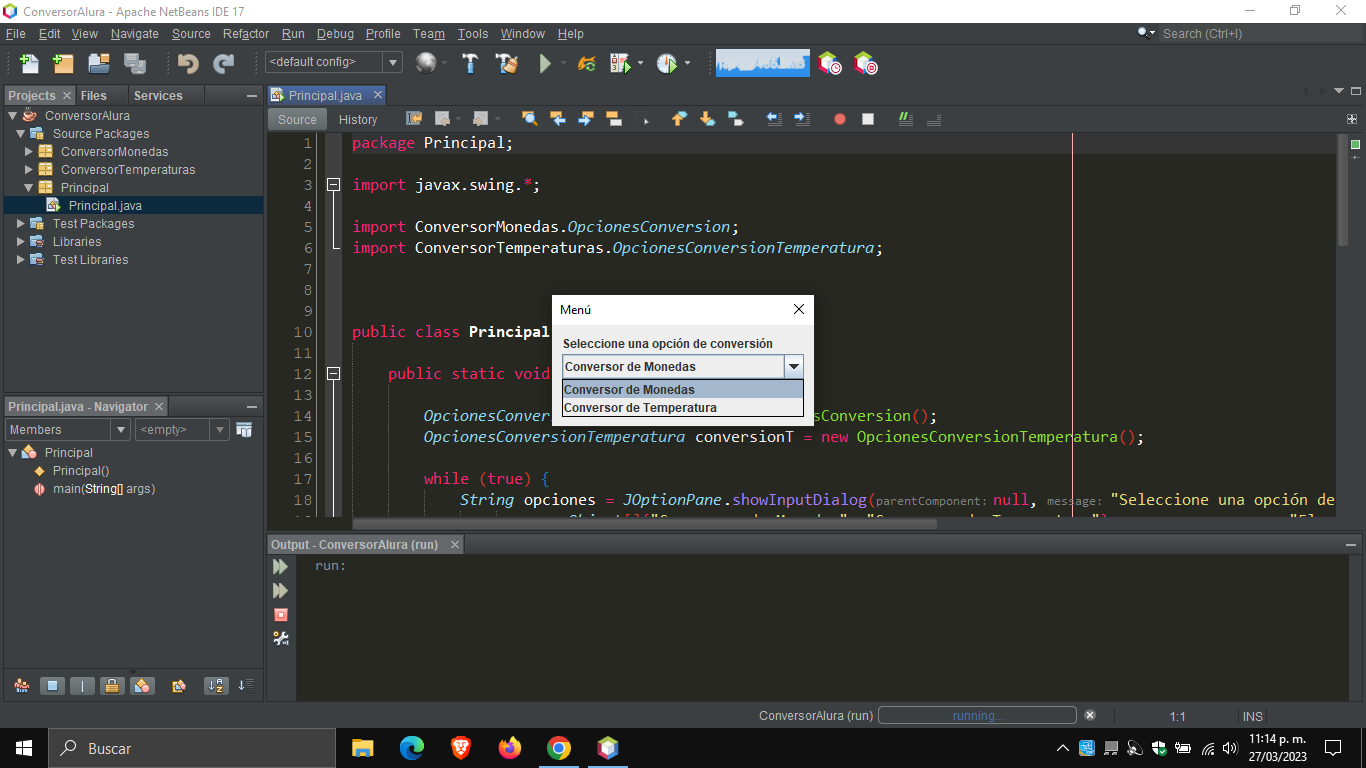This screenshot has width=1366, height=768.
Task: Toggle the Source view button
Action: point(297,119)
